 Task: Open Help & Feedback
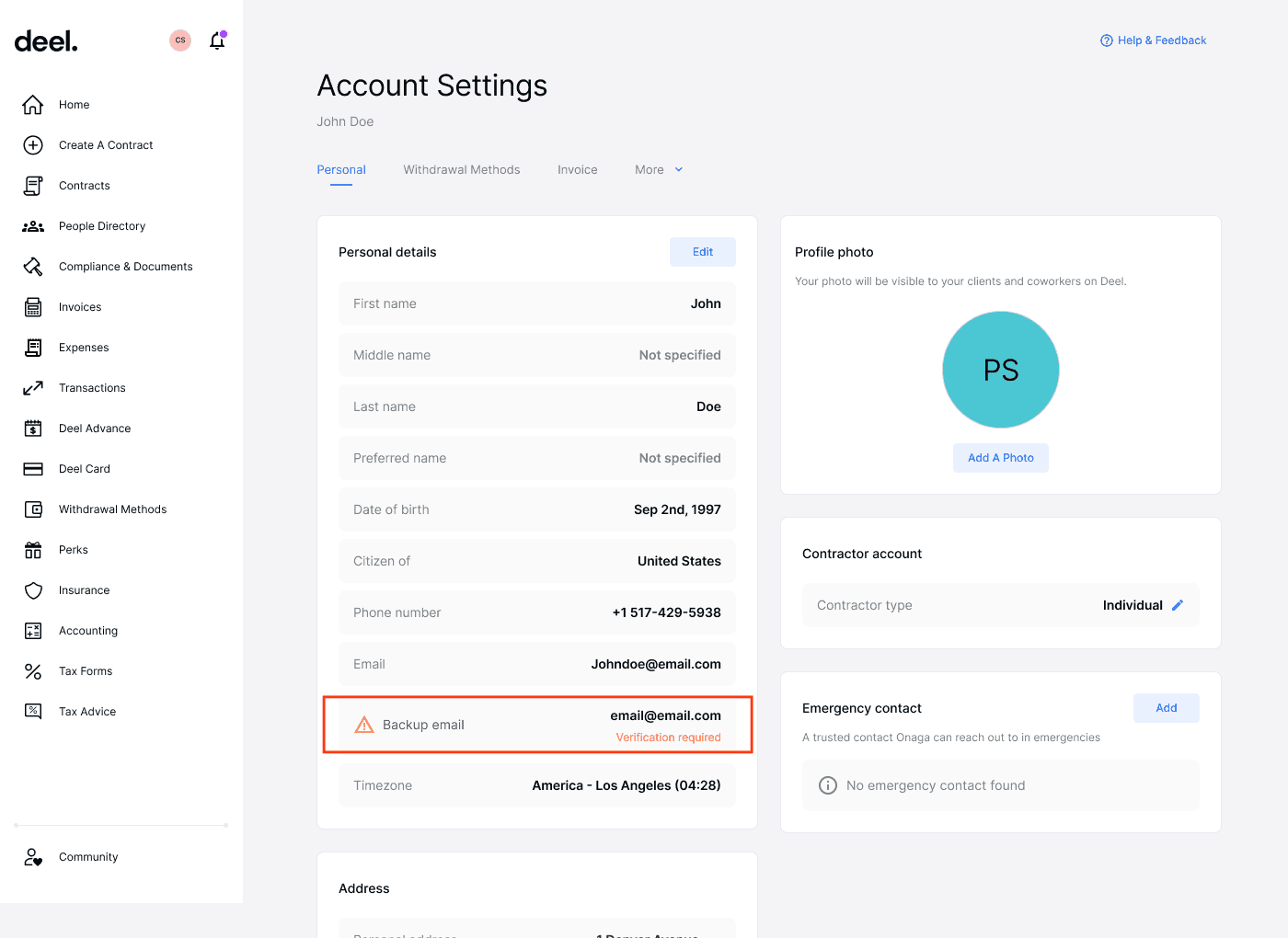[x=1153, y=40]
